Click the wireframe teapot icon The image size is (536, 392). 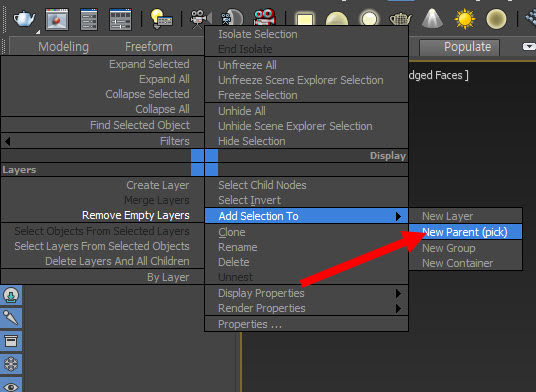[x=400, y=18]
